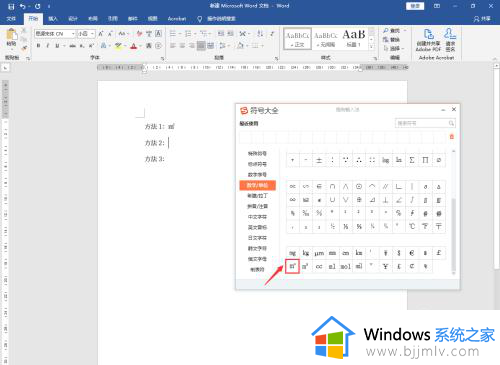Decrease the paragraph indent
500x365 pixels.
coord(221,34)
